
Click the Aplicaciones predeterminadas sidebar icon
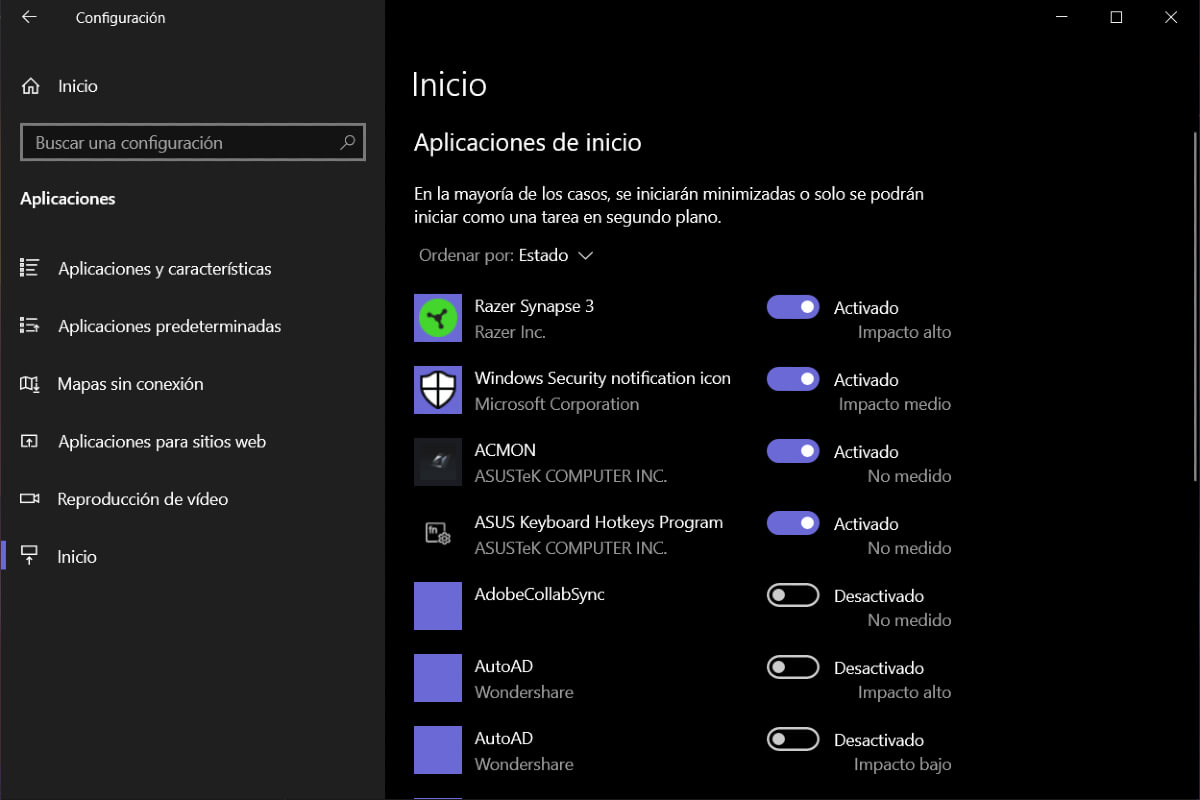tap(30, 326)
